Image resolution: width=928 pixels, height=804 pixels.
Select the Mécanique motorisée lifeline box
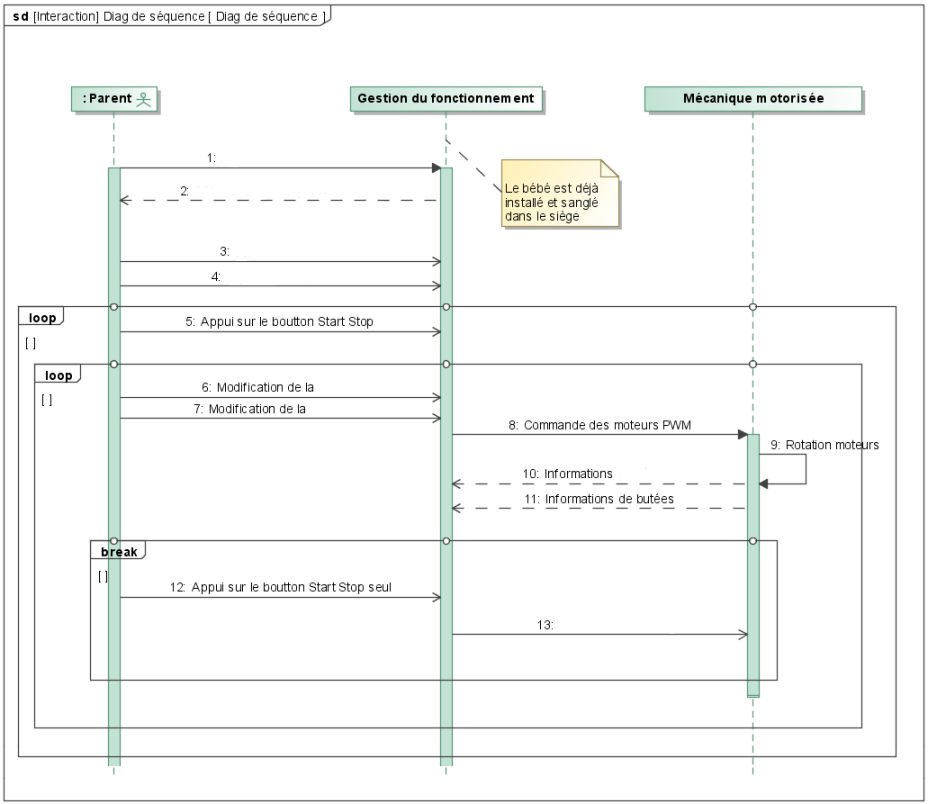pyautogui.click(x=753, y=99)
